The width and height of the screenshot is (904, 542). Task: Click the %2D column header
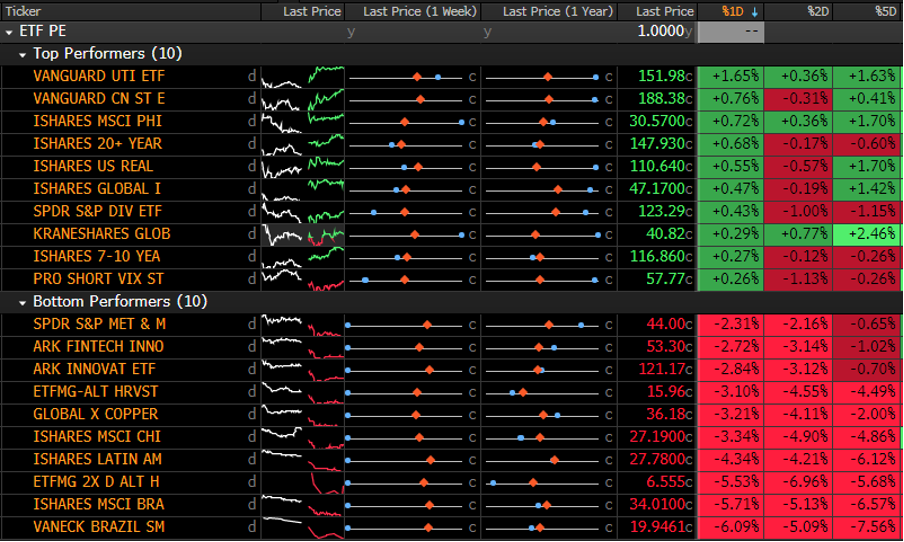pyautogui.click(x=818, y=11)
